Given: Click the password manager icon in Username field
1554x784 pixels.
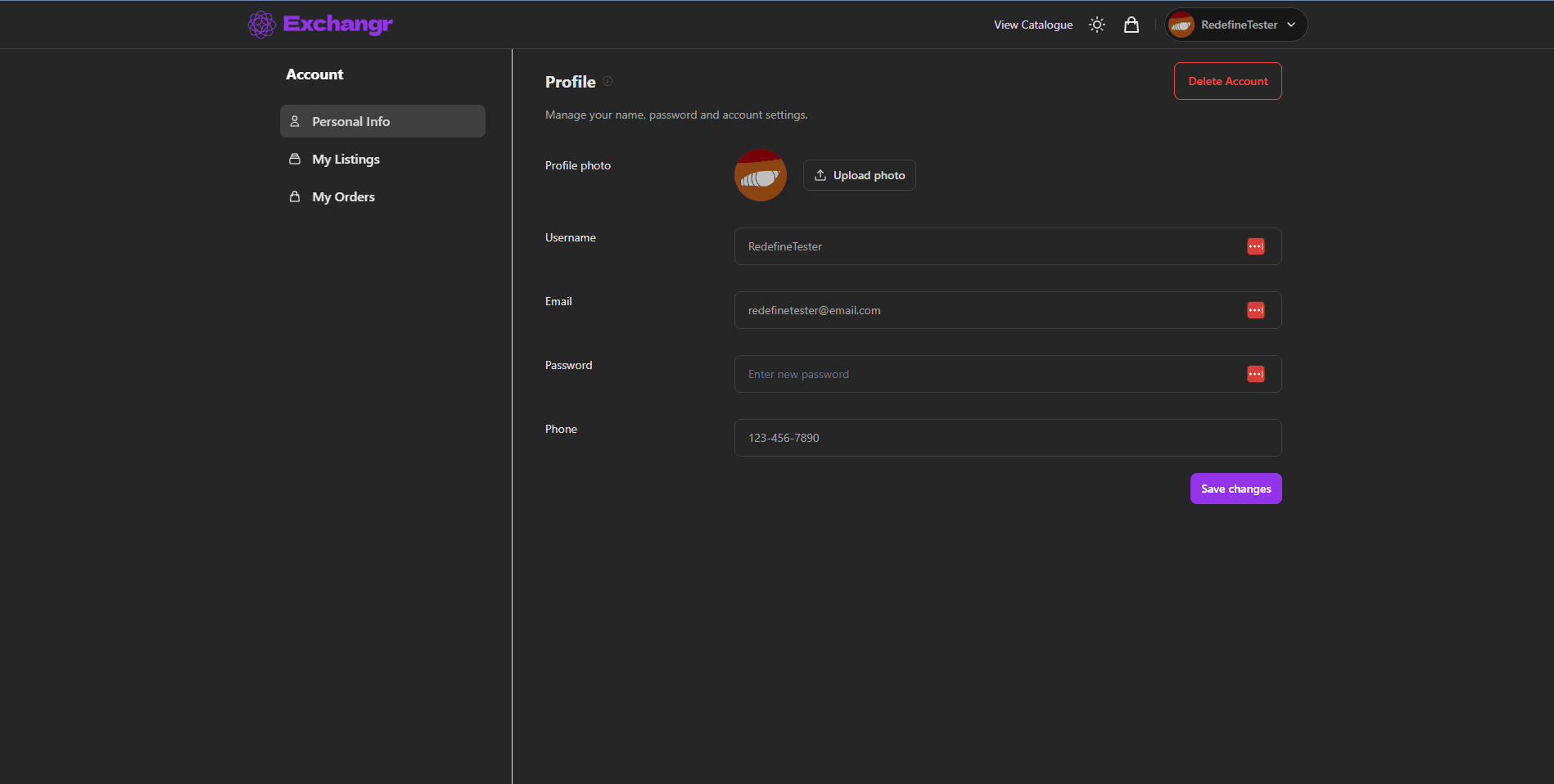Looking at the screenshot, I should coord(1255,246).
